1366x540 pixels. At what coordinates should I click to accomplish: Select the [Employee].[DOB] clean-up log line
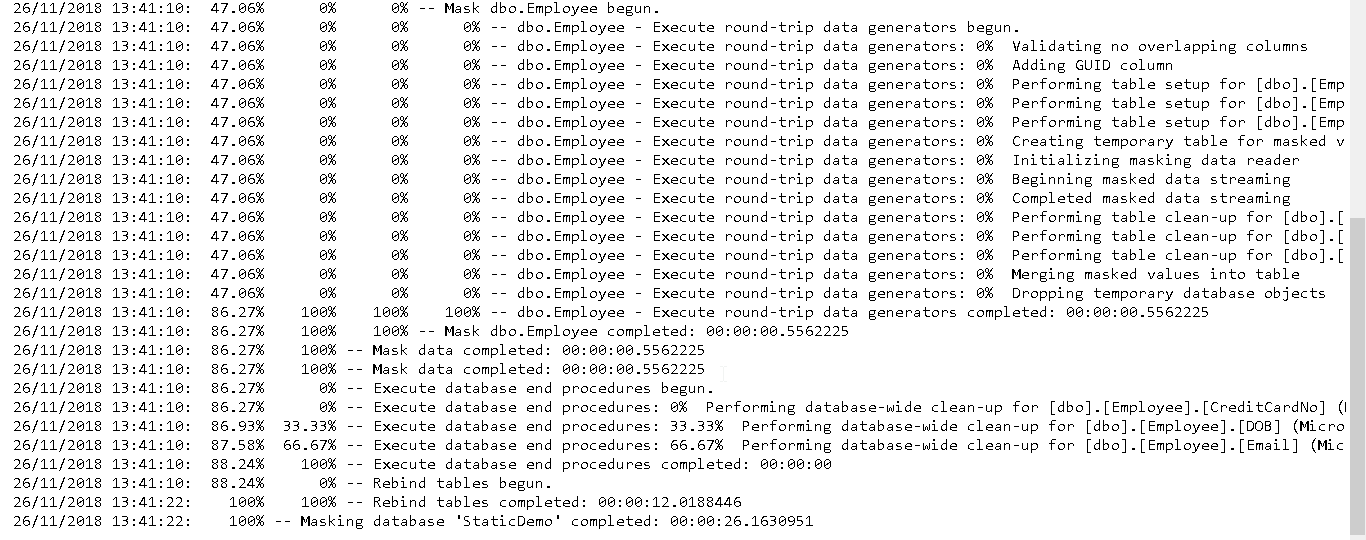pyautogui.click(x=860, y=427)
